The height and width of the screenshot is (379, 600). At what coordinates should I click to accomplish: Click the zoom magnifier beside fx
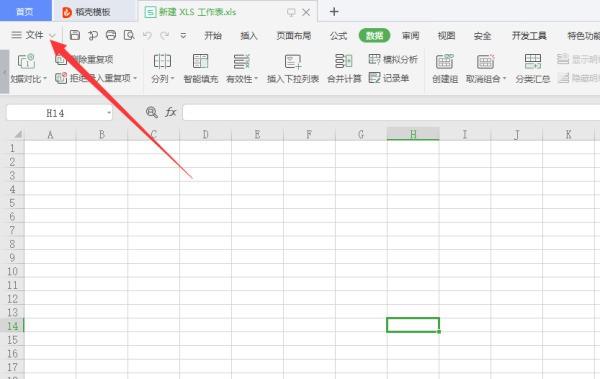[x=152, y=112]
